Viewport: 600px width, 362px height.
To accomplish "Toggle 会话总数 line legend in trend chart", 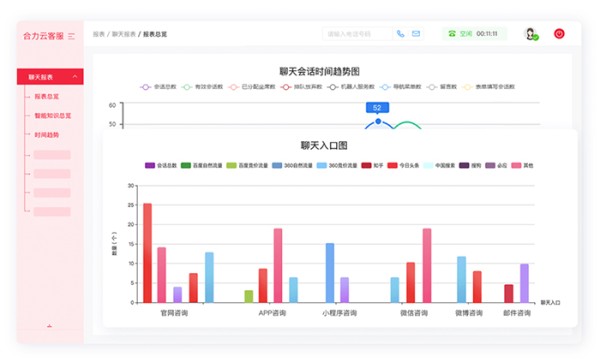I will tap(158, 87).
